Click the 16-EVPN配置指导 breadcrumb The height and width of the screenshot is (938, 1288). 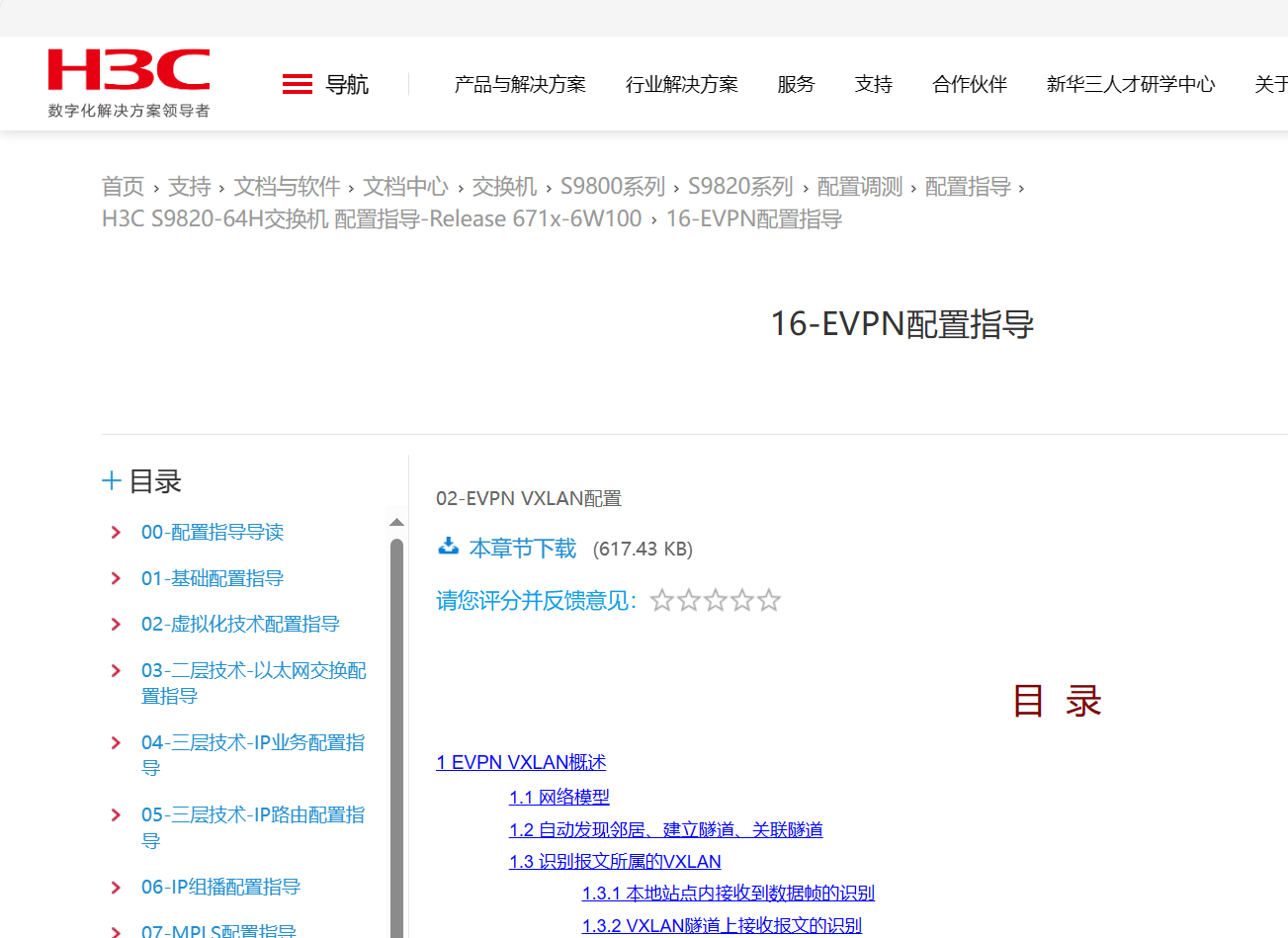coord(754,219)
